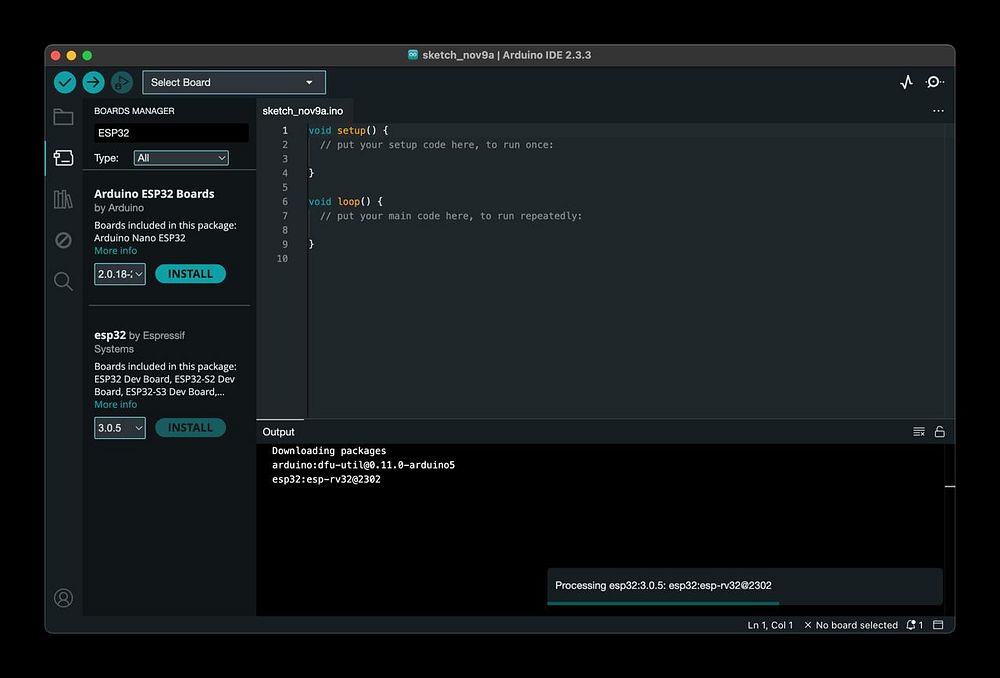The width and height of the screenshot is (1000, 678).
Task: Open the Debug sidebar panel icon
Action: 63,240
